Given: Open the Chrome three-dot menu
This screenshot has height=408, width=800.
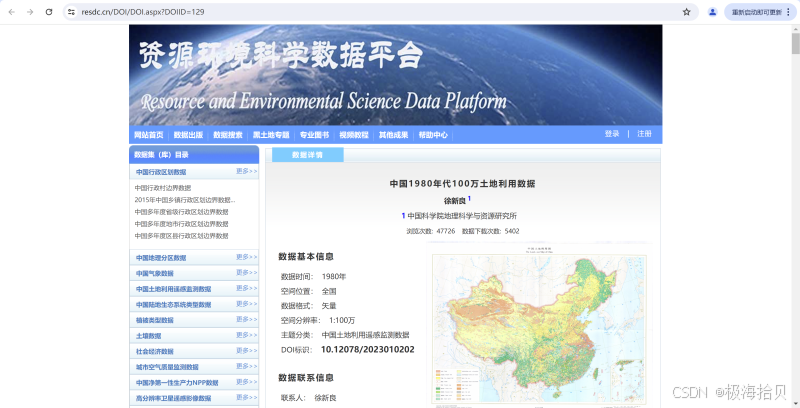Looking at the screenshot, I should click(789, 12).
